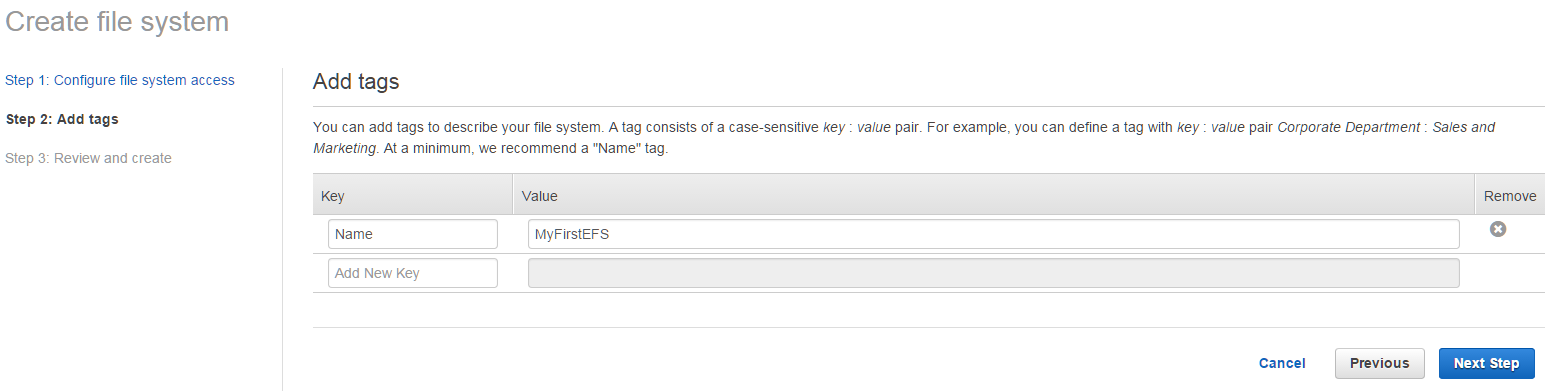This screenshot has height=391, width=1556.
Task: Click the Add tags section heading
Action: 356,82
